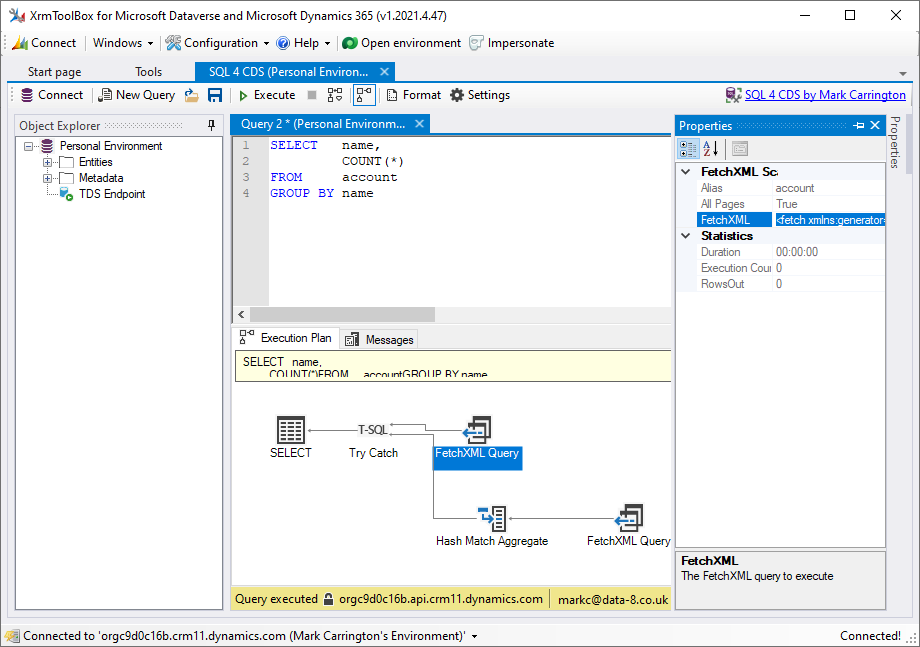This screenshot has height=647, width=920.
Task: Expand the Entities tree node
Action: 47,162
